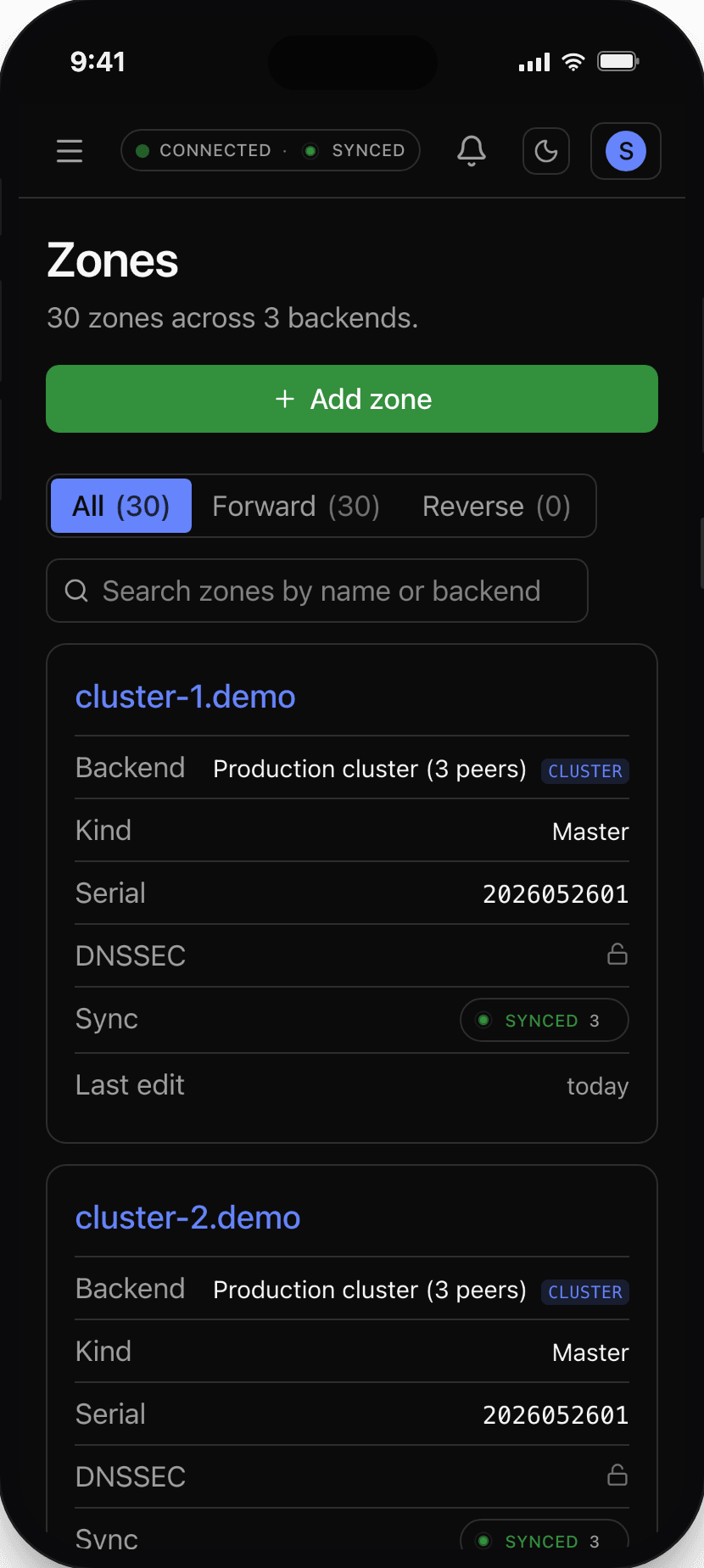Open the user avatar S menu
The height and width of the screenshot is (1568, 704).
click(626, 151)
